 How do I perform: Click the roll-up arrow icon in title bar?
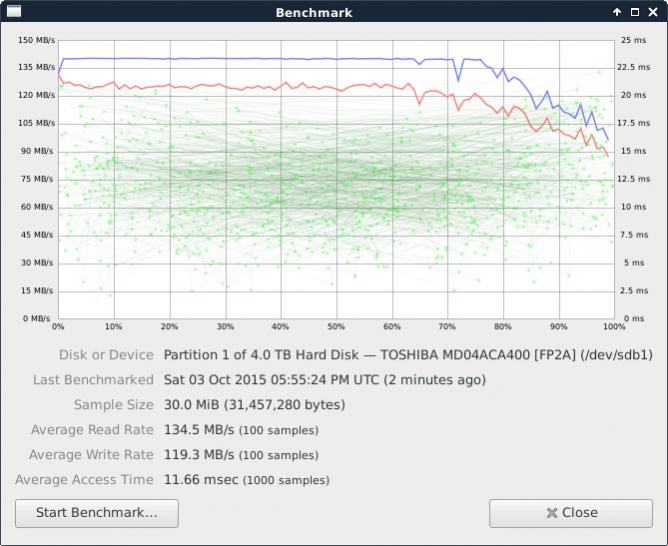(x=617, y=12)
